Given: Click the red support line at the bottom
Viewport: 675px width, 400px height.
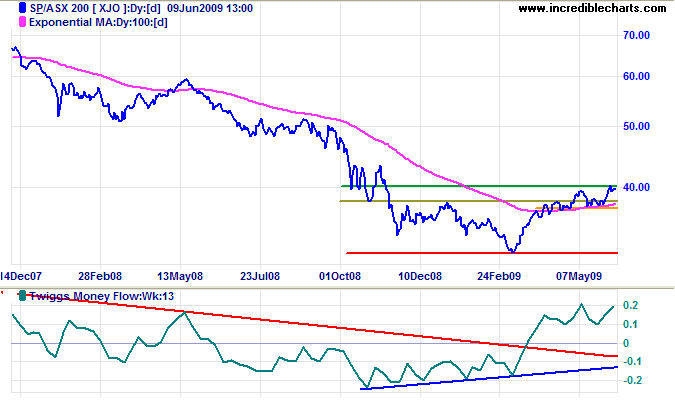Looking at the screenshot, I should [482, 253].
